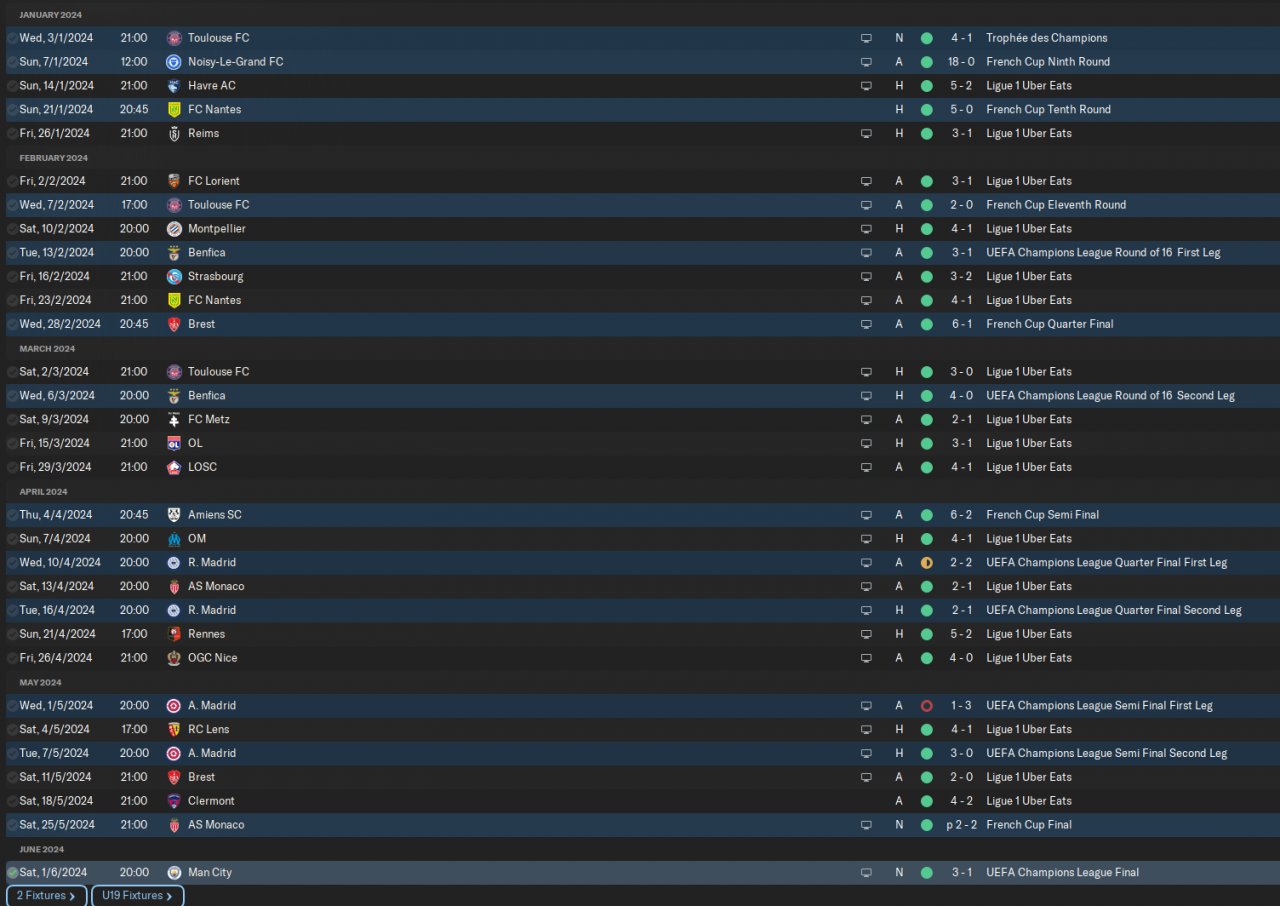Click the OGC Nice club crest
1280x906 pixels.
[x=174, y=658]
